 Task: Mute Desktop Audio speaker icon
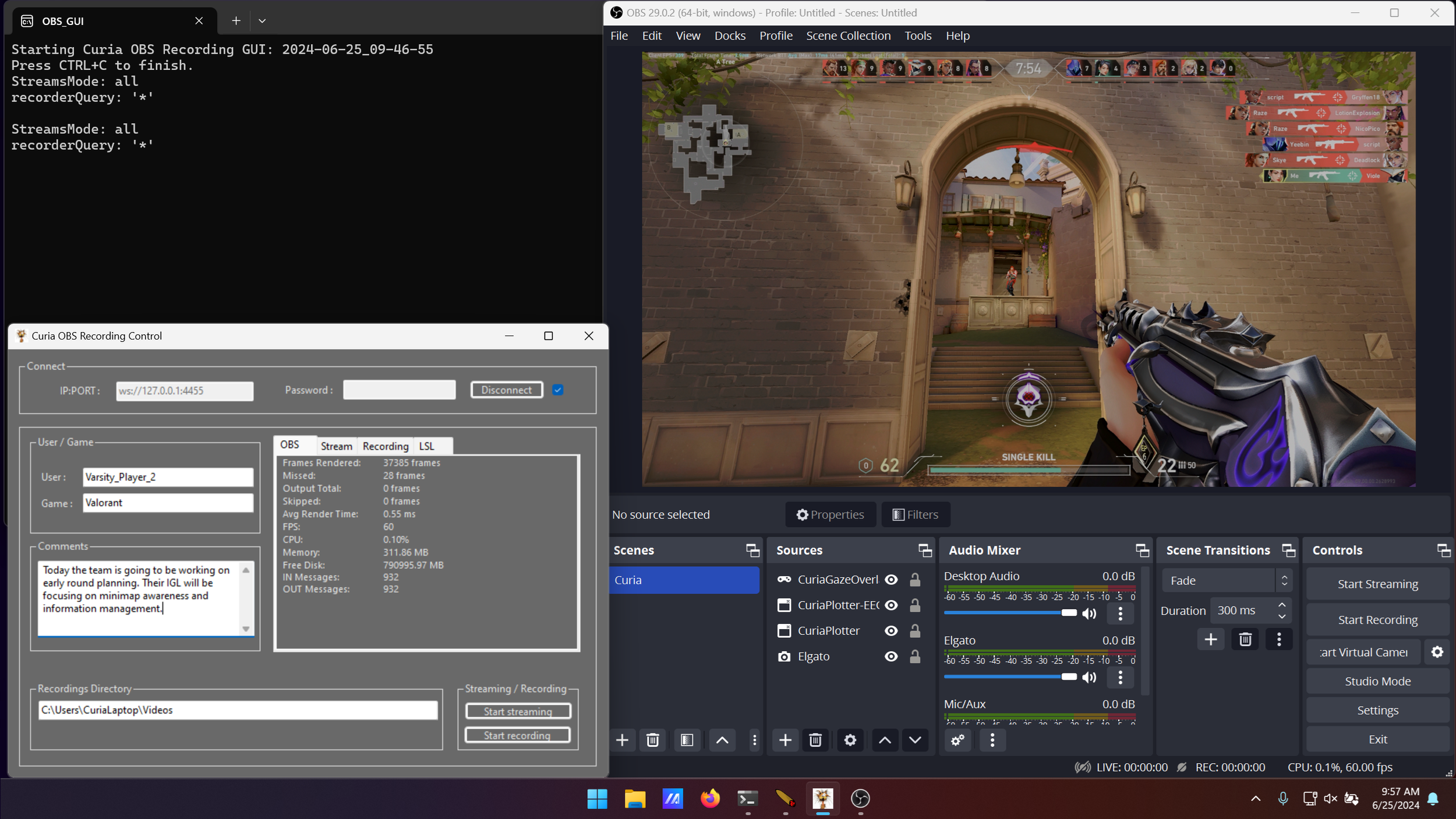(x=1089, y=613)
